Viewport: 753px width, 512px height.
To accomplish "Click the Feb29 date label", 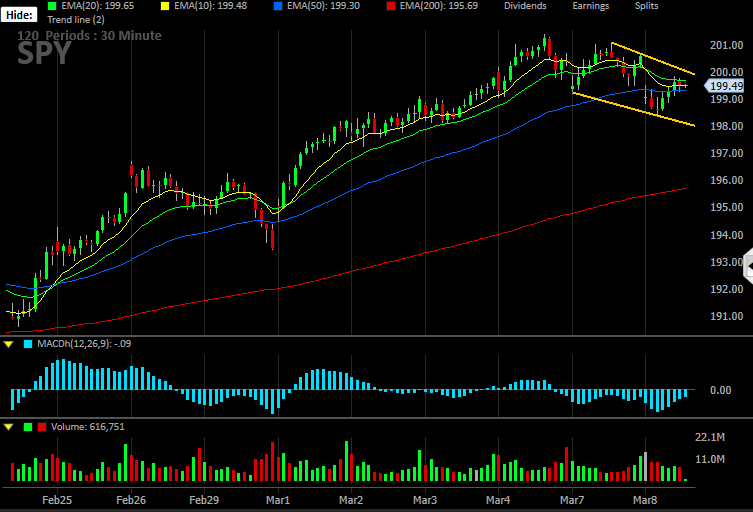I will click(204, 500).
